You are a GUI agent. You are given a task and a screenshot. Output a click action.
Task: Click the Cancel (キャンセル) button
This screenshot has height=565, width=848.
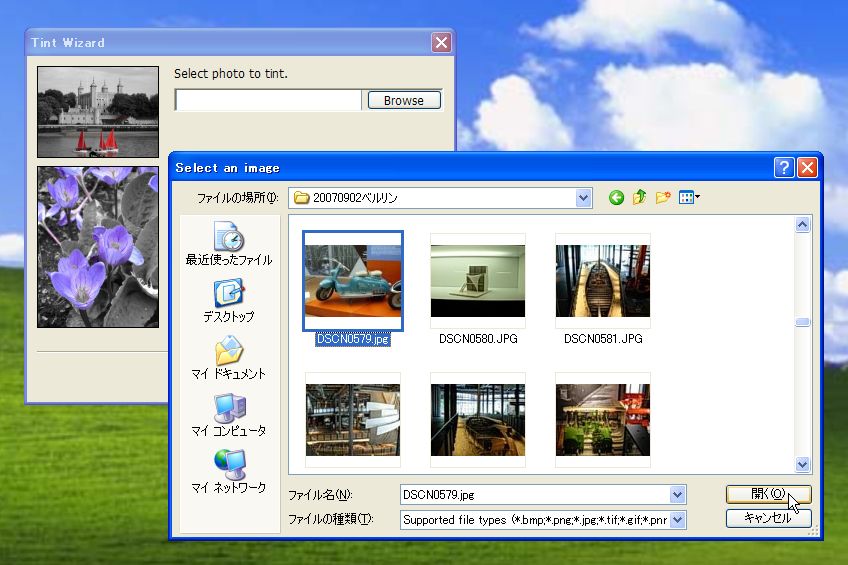click(768, 518)
